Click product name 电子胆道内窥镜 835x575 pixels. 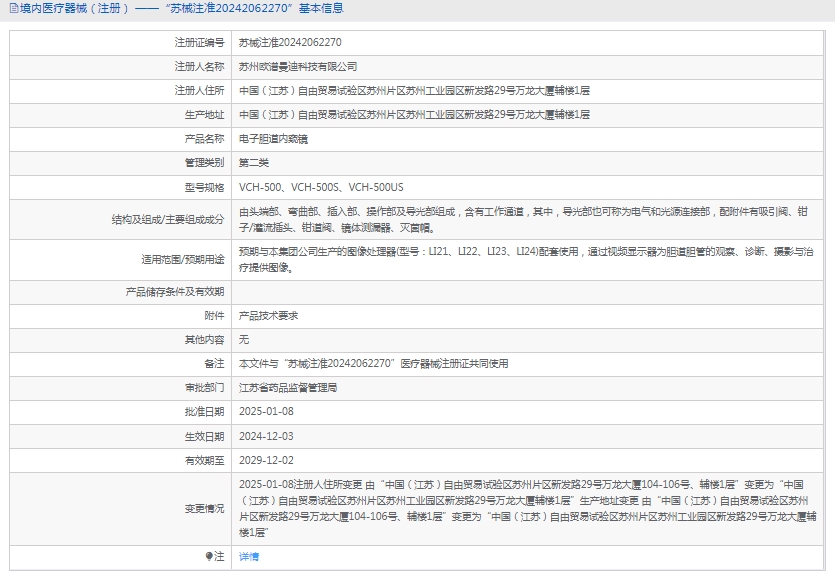(273, 139)
